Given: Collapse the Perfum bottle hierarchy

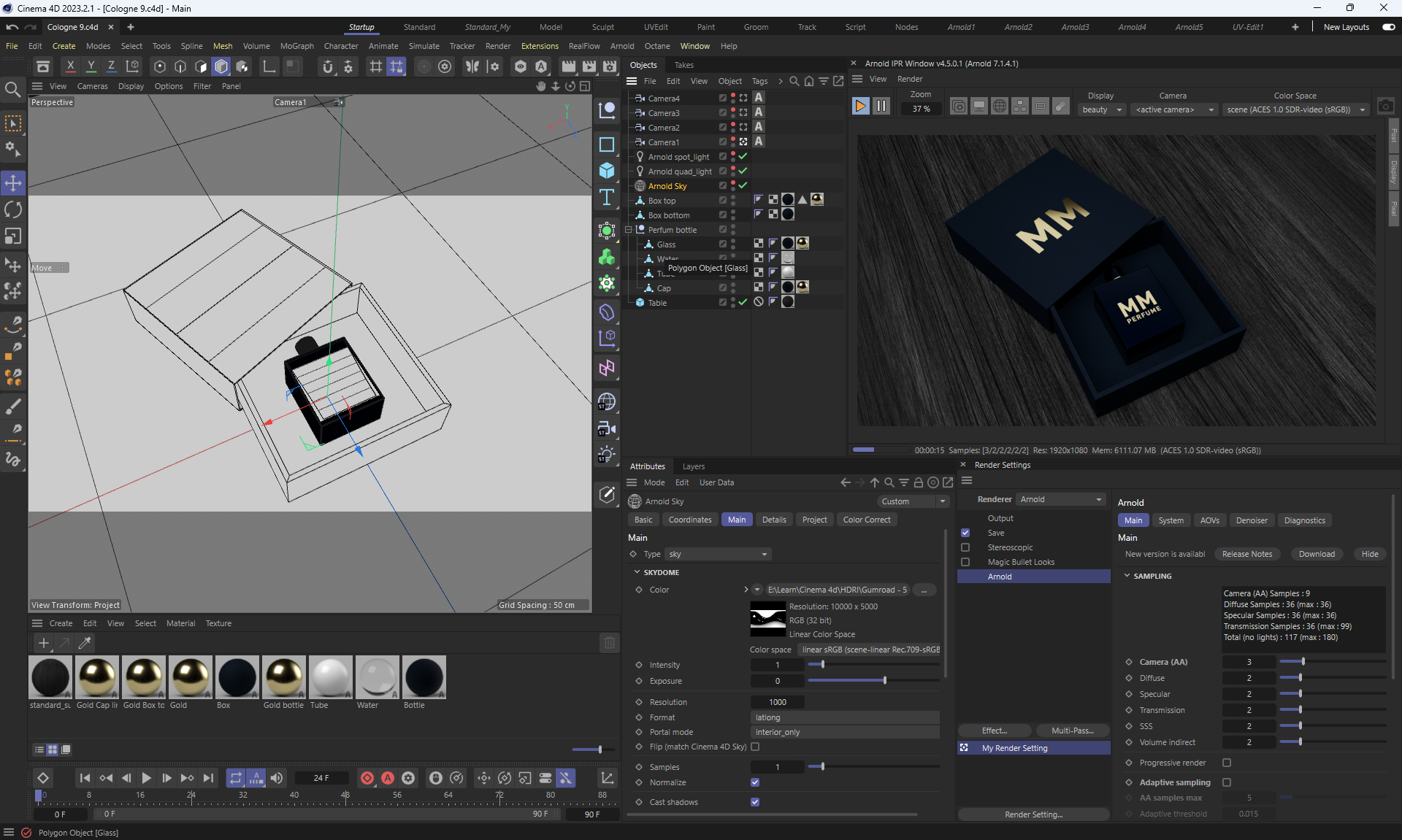Looking at the screenshot, I should click(x=628, y=230).
